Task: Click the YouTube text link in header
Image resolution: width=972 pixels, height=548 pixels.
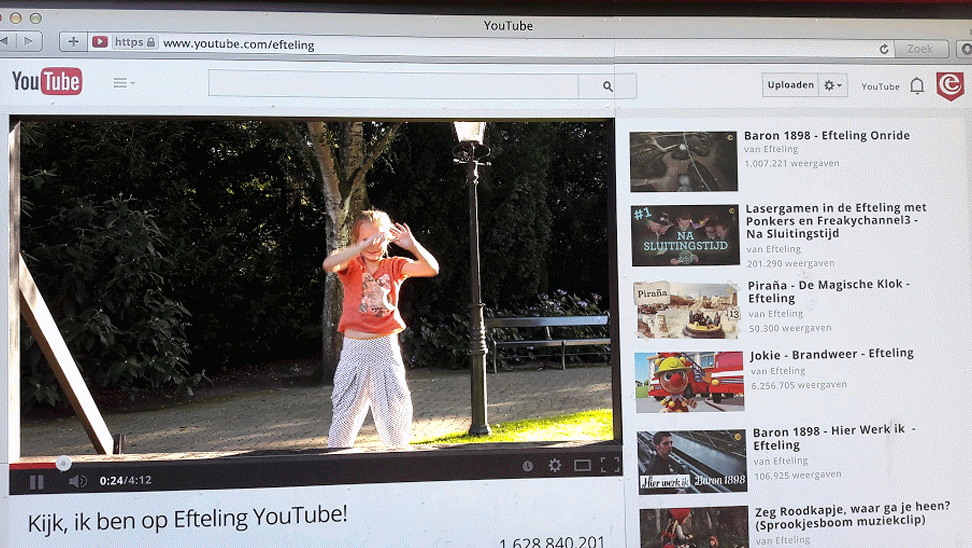Action: 880,86
